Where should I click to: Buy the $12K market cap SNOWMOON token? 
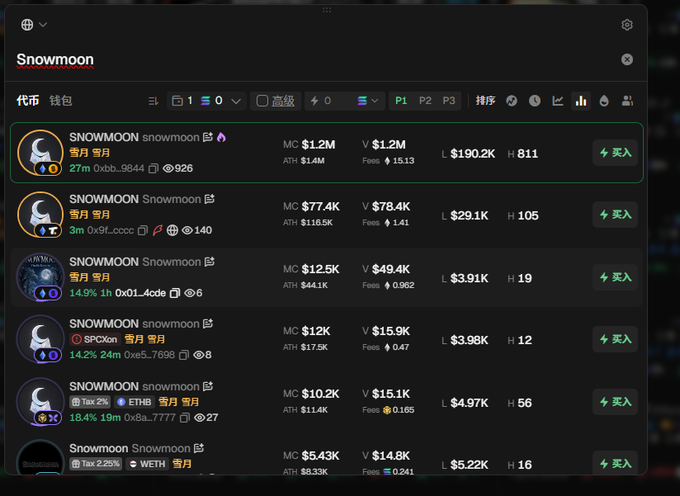615,339
